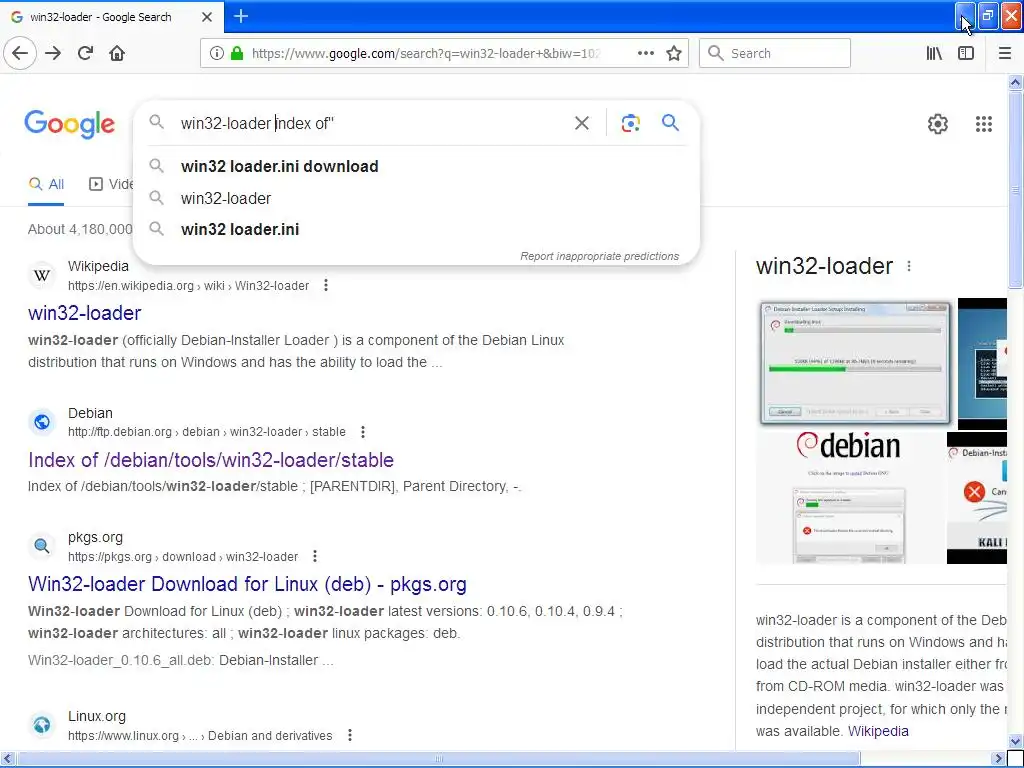This screenshot has width=1024, height=768.
Task: Open the Win32-loader_0.10.6_all.deb sublink
Action: point(121,660)
